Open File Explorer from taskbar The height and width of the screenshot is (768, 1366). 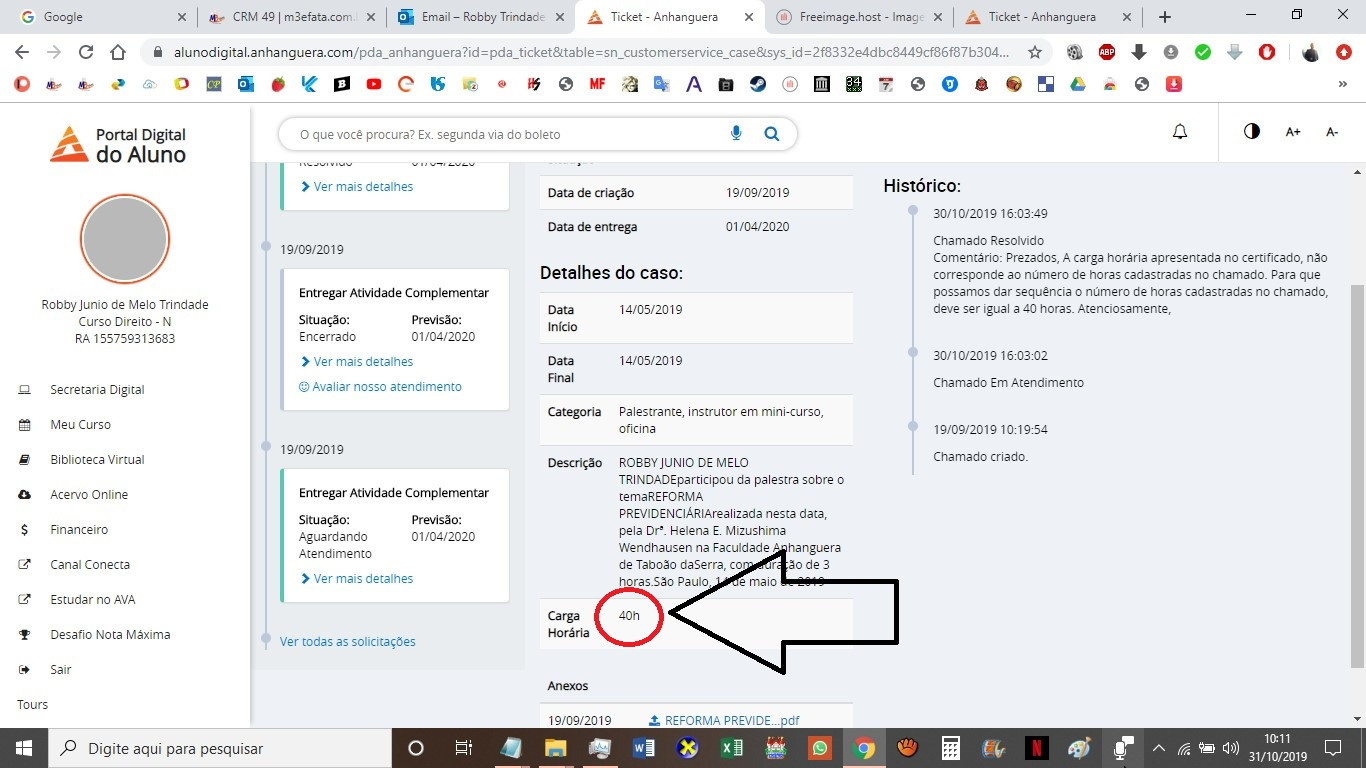[x=555, y=748]
